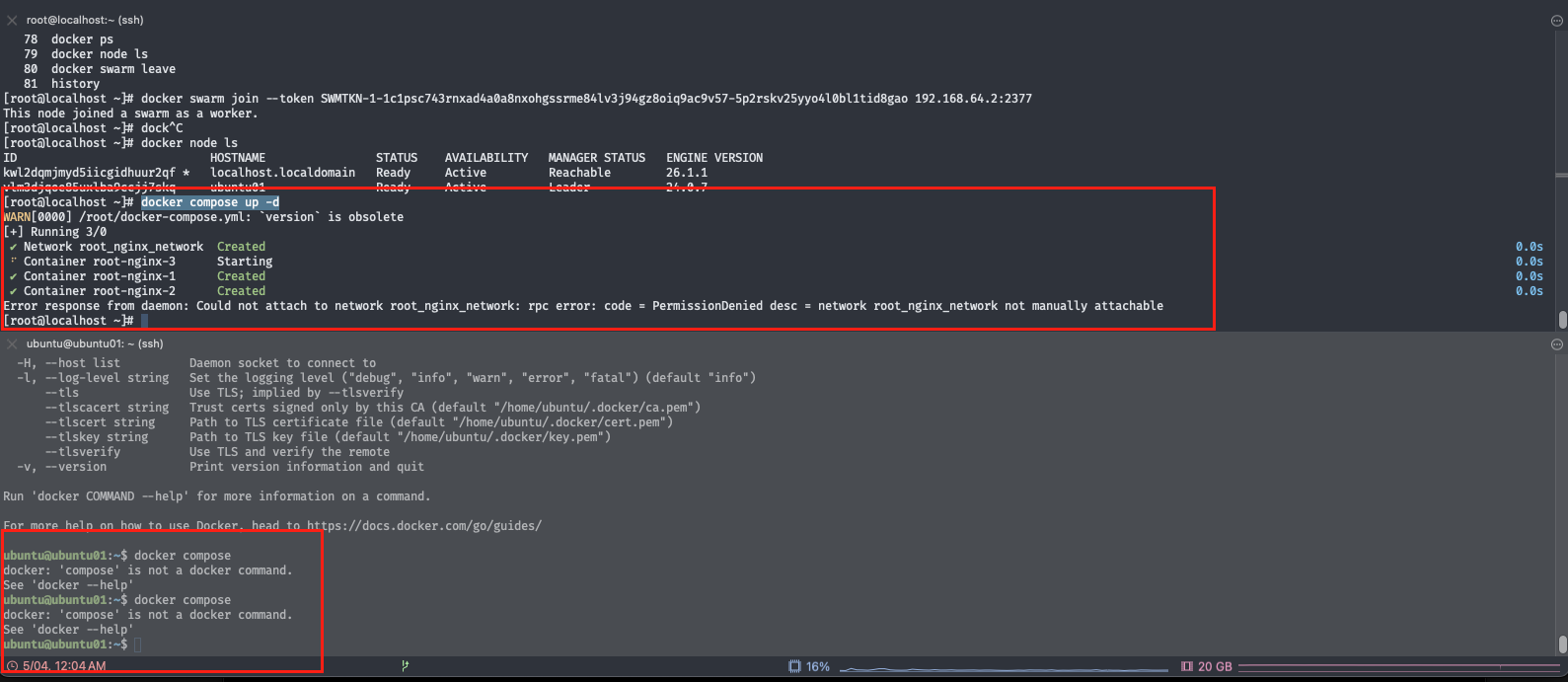Click the WARN[0000] version obsolete line
The width and height of the screenshot is (1568, 682).
pyautogui.click(x=203, y=217)
